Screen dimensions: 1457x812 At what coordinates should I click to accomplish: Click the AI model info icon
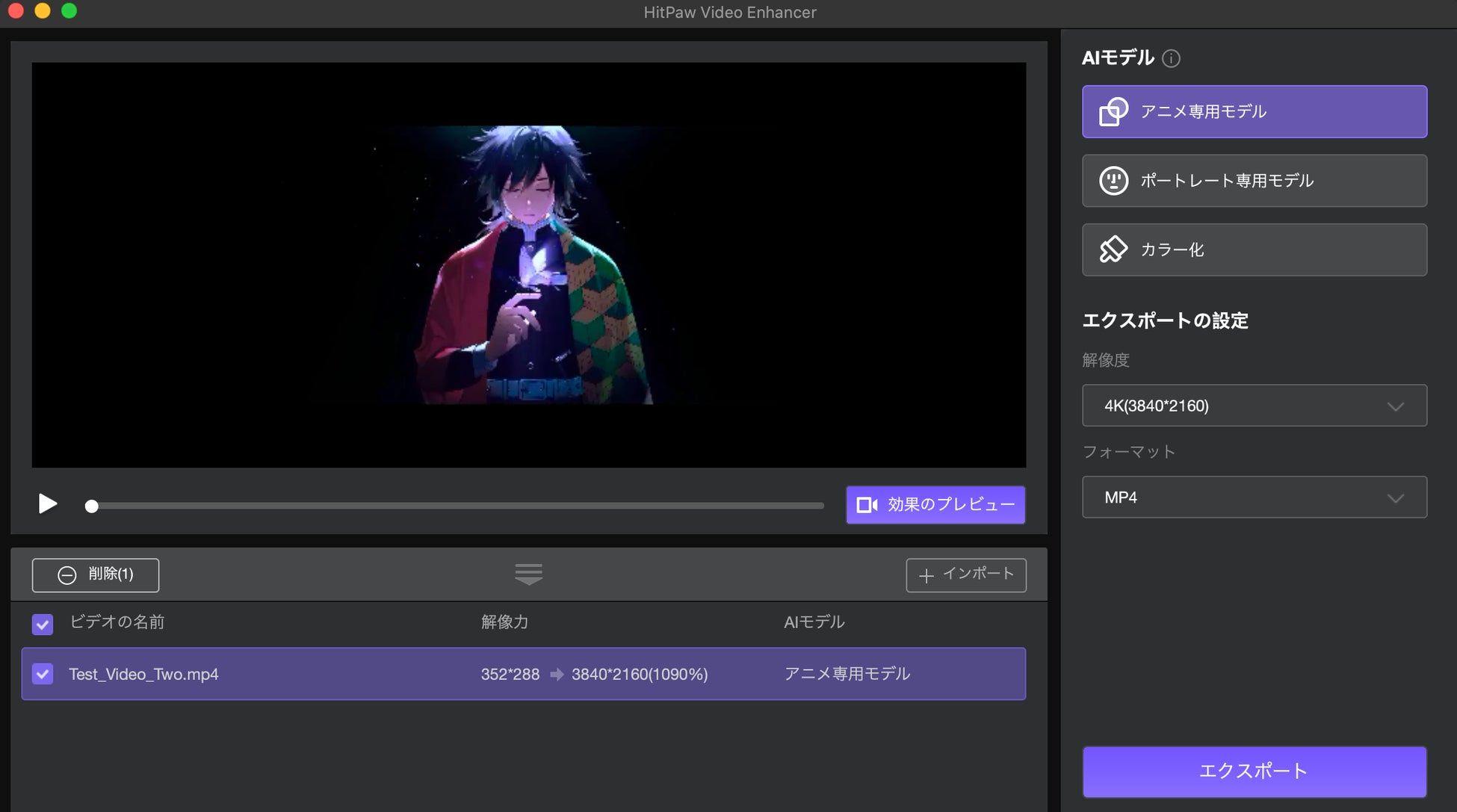[1171, 58]
